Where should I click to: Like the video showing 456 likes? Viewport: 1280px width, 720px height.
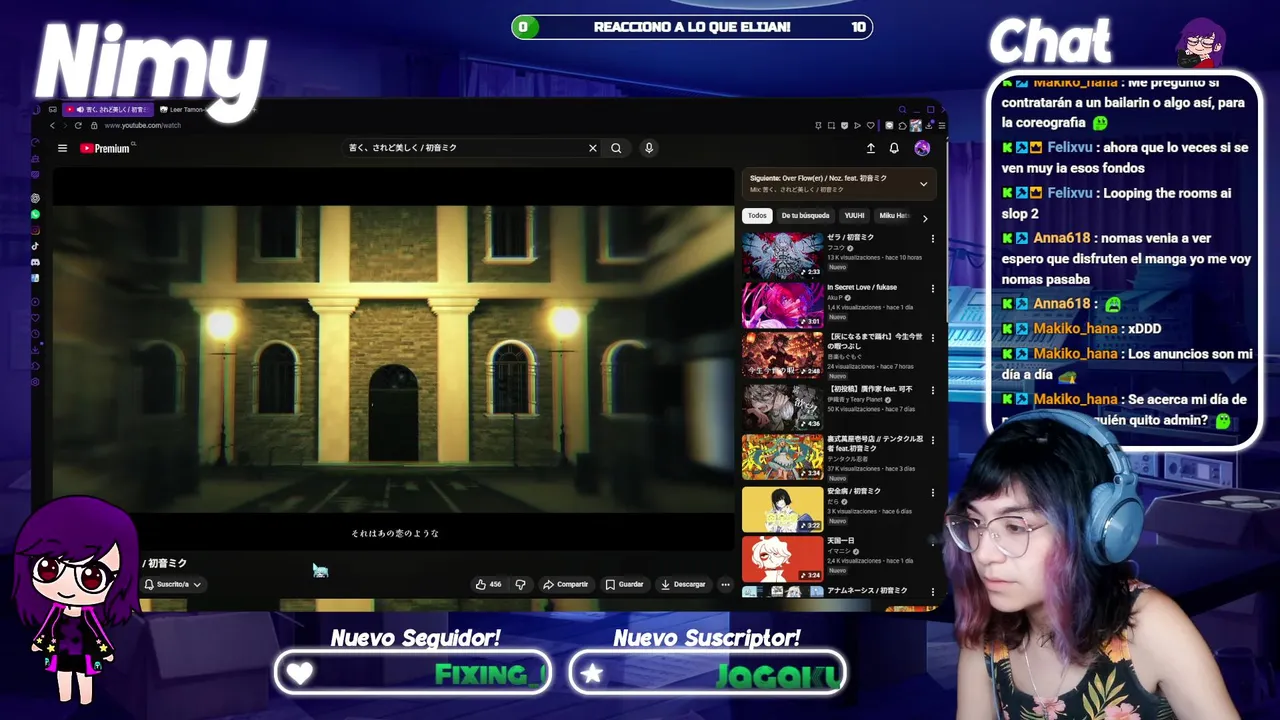click(489, 584)
